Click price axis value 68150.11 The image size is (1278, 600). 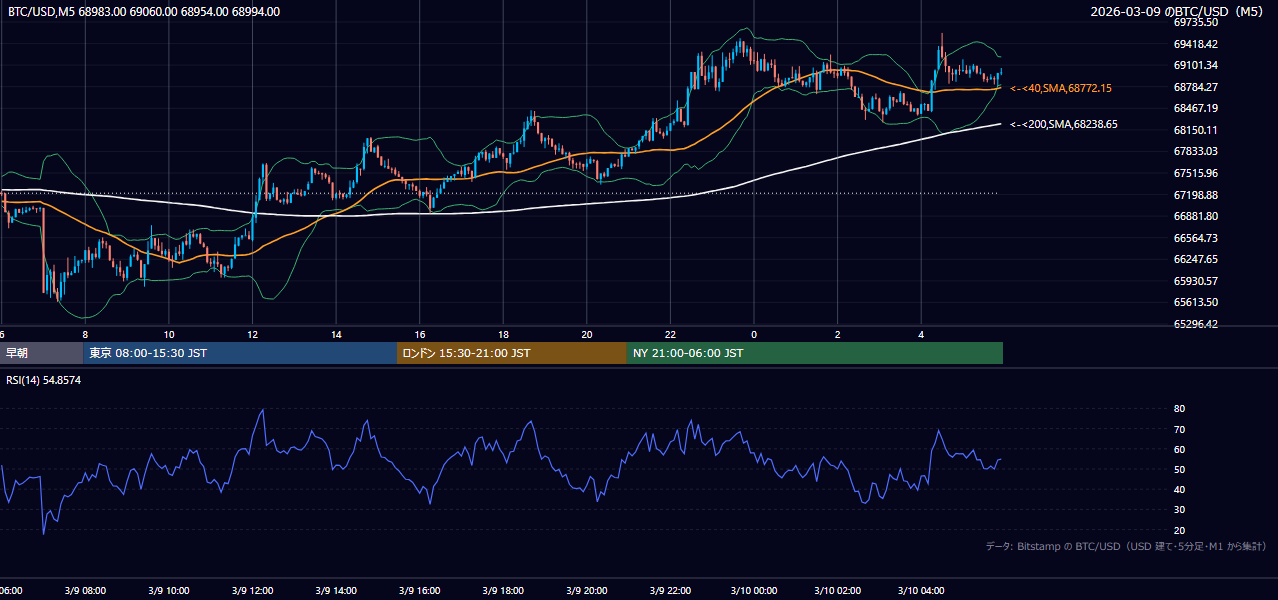coord(1195,130)
